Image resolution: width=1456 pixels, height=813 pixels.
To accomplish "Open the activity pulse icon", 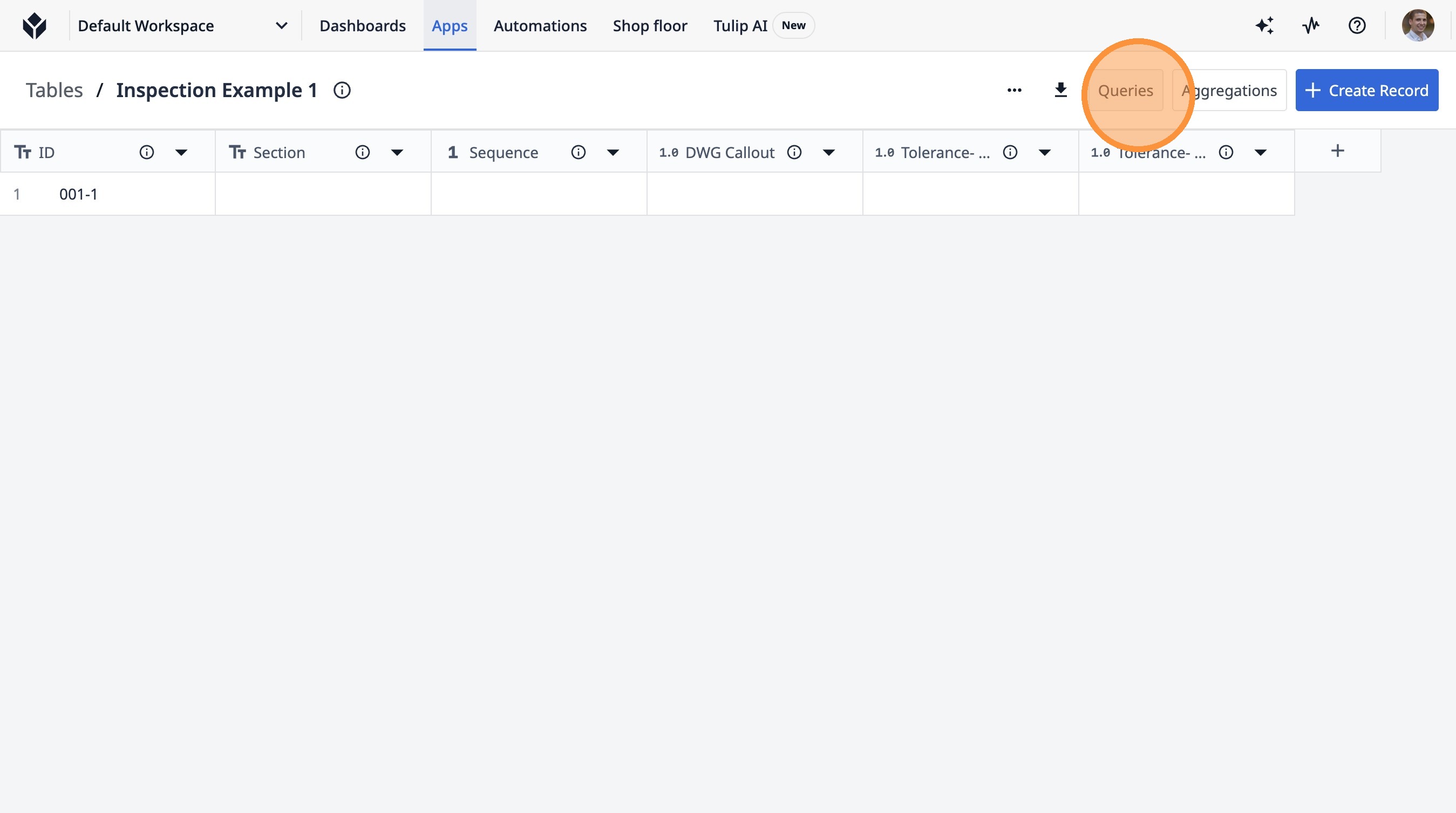I will click(x=1311, y=25).
